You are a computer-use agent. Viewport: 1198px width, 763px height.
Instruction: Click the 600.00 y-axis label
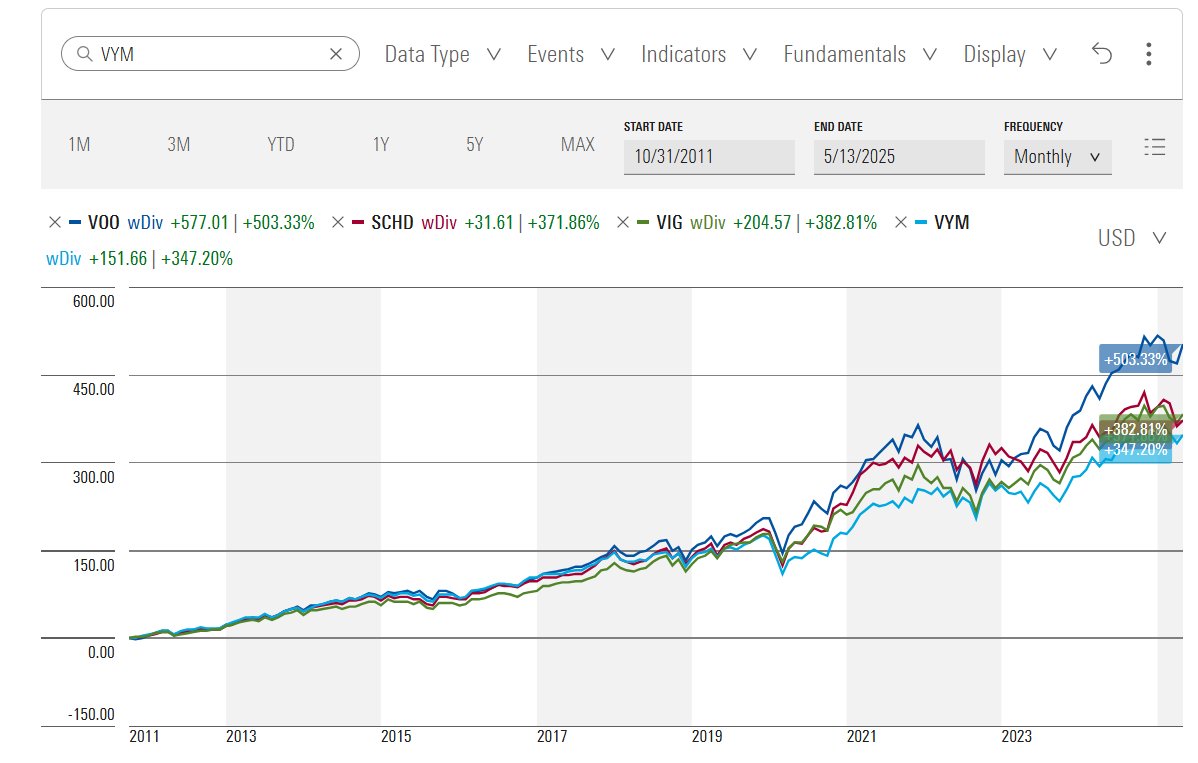click(x=93, y=301)
